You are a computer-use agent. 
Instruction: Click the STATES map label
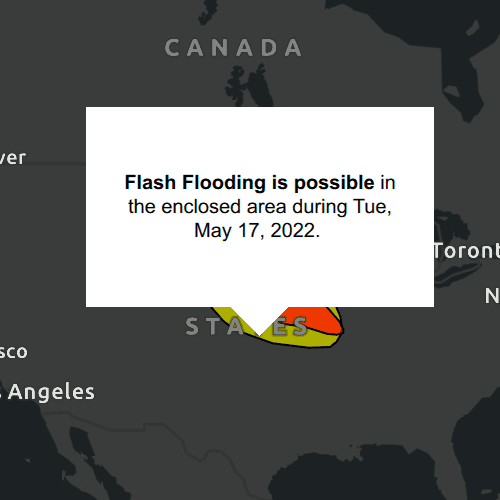(x=247, y=326)
